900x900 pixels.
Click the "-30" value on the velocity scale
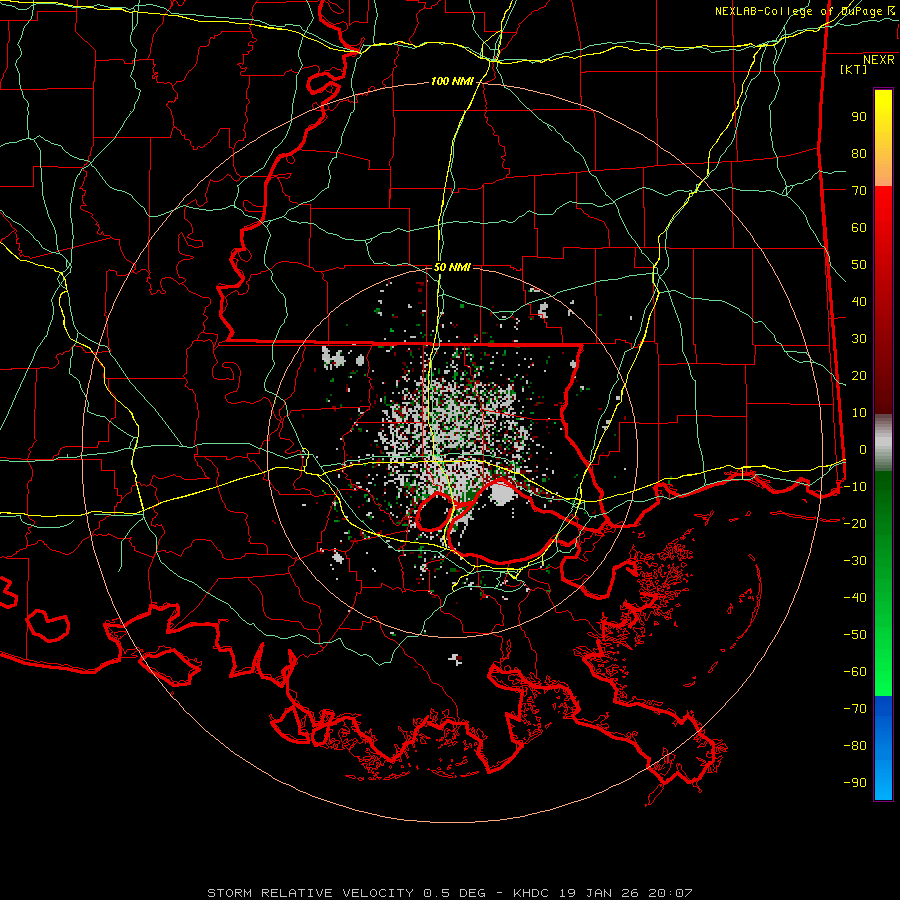pyautogui.click(x=855, y=561)
